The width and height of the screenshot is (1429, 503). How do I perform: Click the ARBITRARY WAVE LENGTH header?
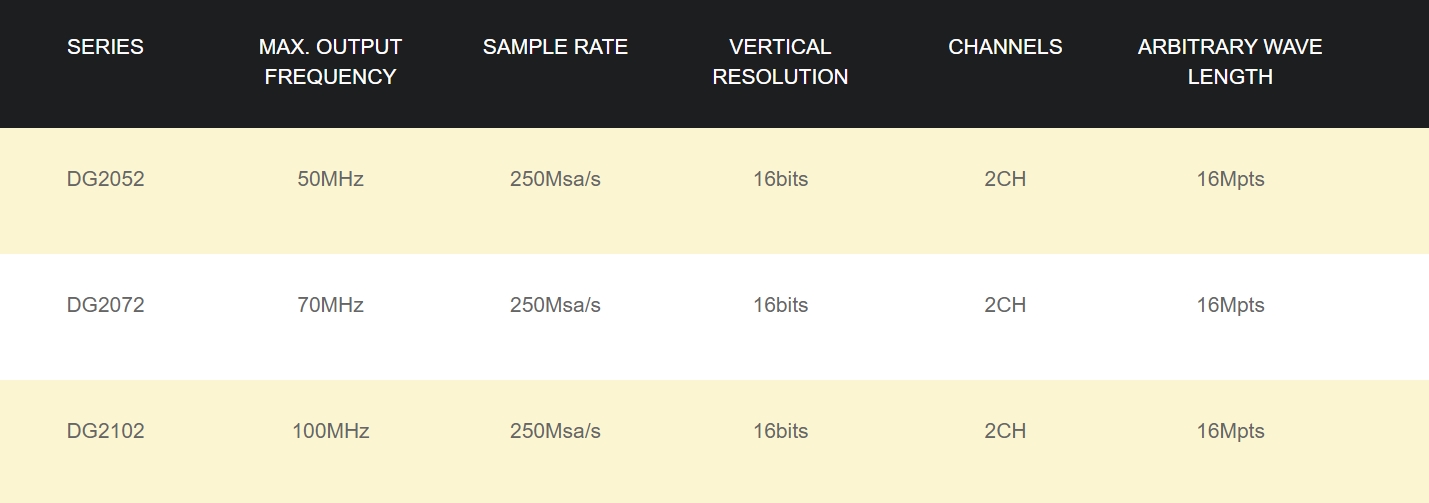click(1230, 62)
